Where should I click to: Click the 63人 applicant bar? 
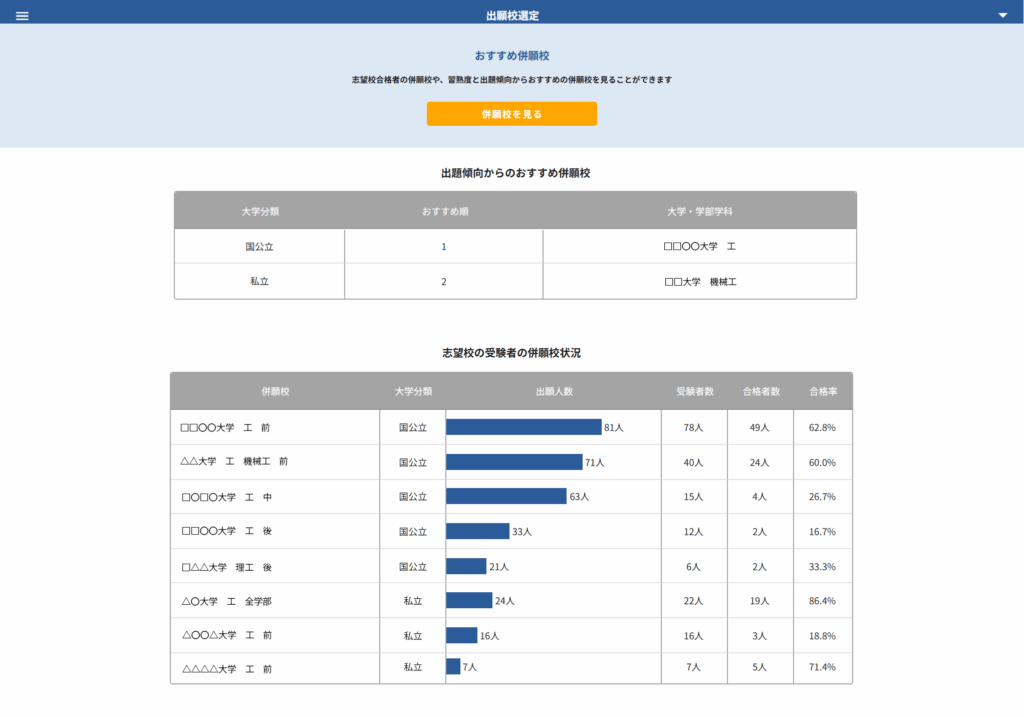coord(506,496)
